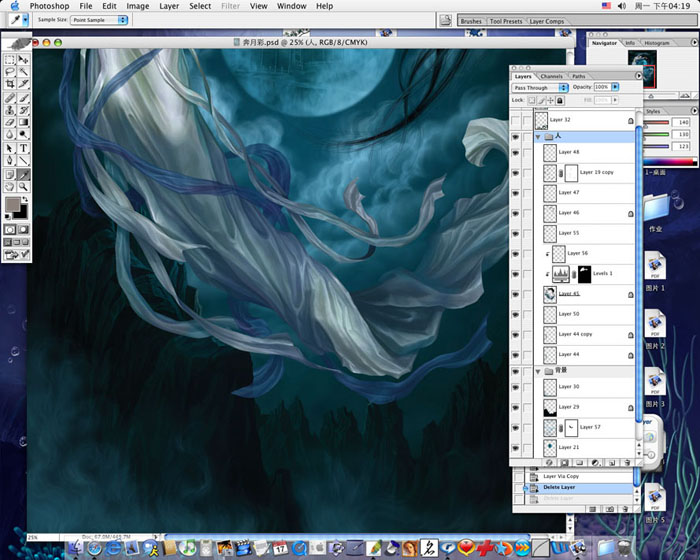The width and height of the screenshot is (700, 560).
Task: Select the Brush tool
Action: pos(23,98)
